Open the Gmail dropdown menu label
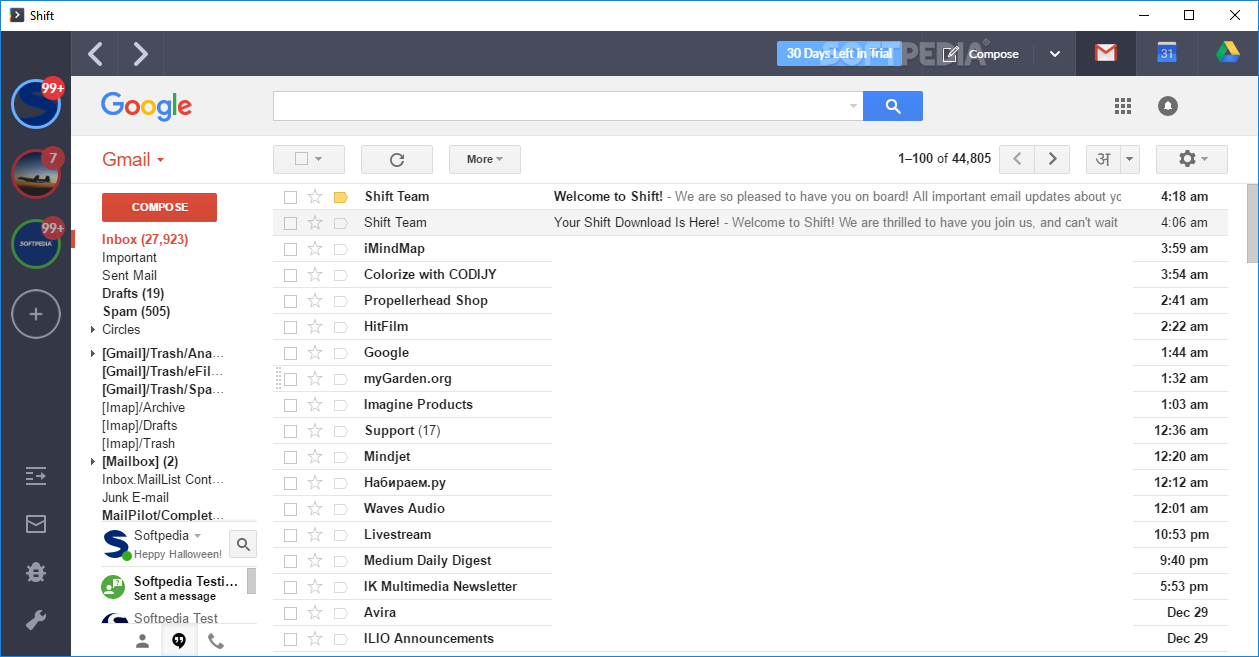 click(x=133, y=160)
